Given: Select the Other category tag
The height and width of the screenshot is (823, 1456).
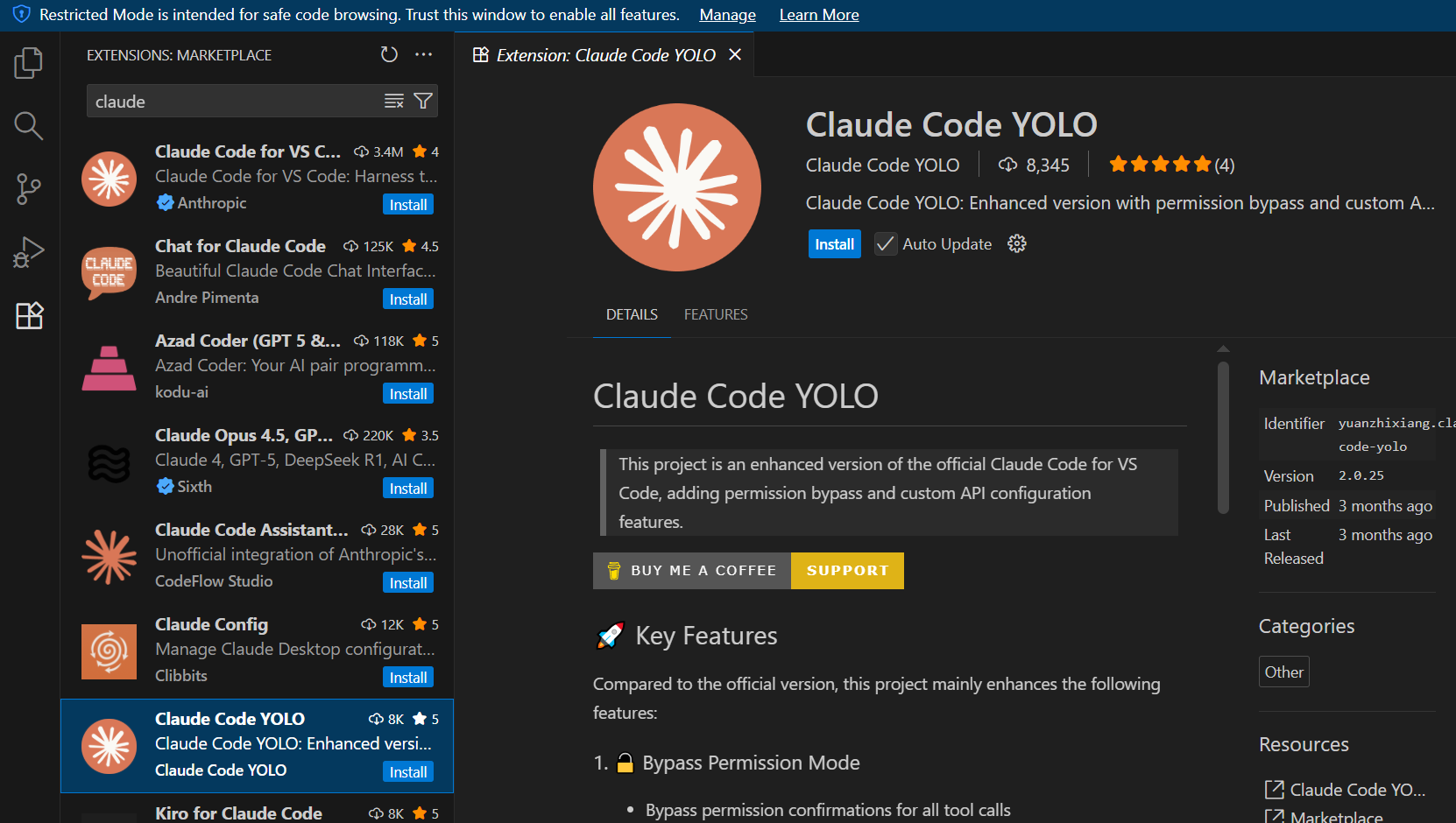Looking at the screenshot, I should [x=1283, y=672].
